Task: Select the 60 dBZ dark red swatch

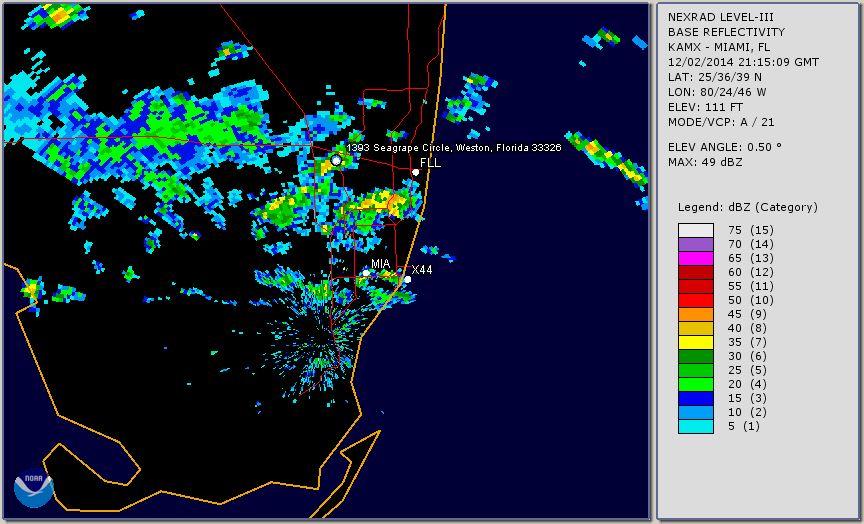Action: [x=695, y=272]
